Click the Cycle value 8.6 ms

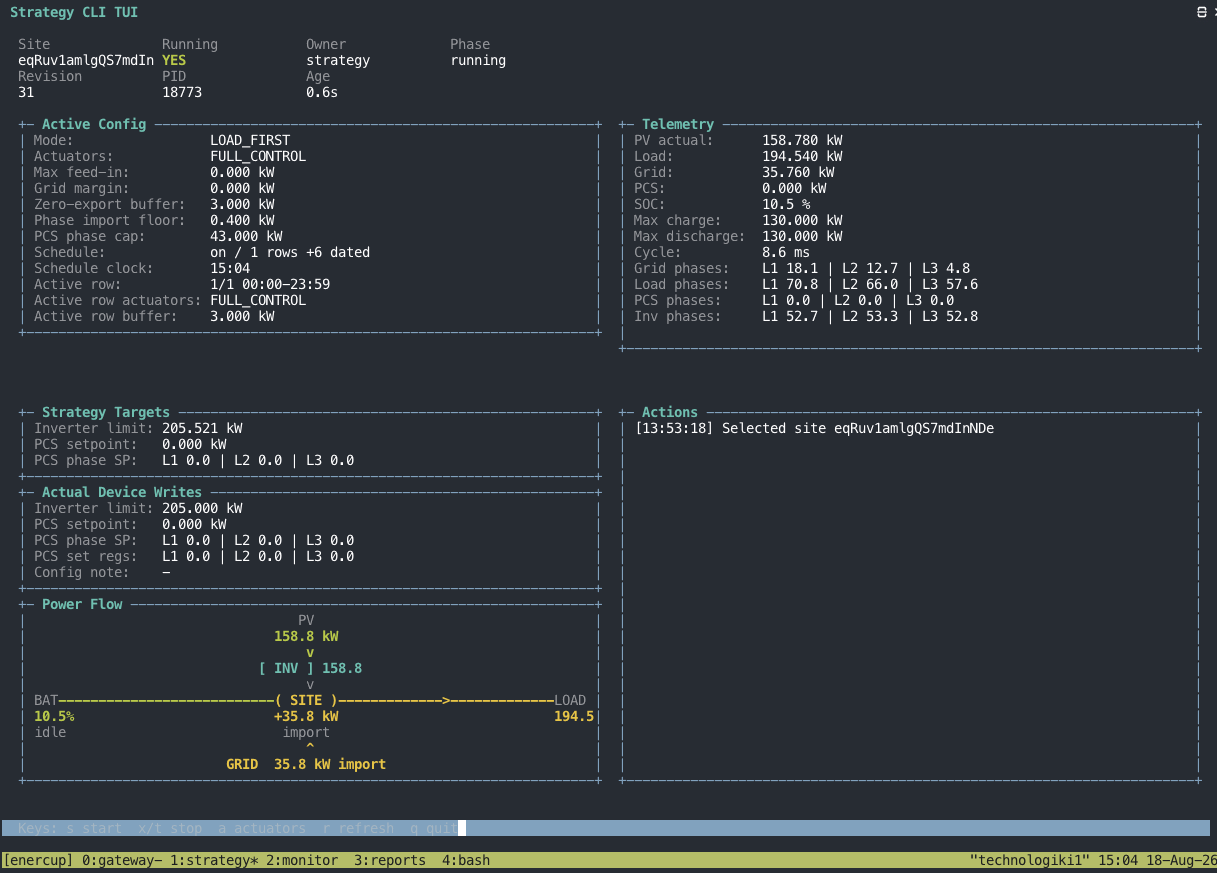click(786, 252)
